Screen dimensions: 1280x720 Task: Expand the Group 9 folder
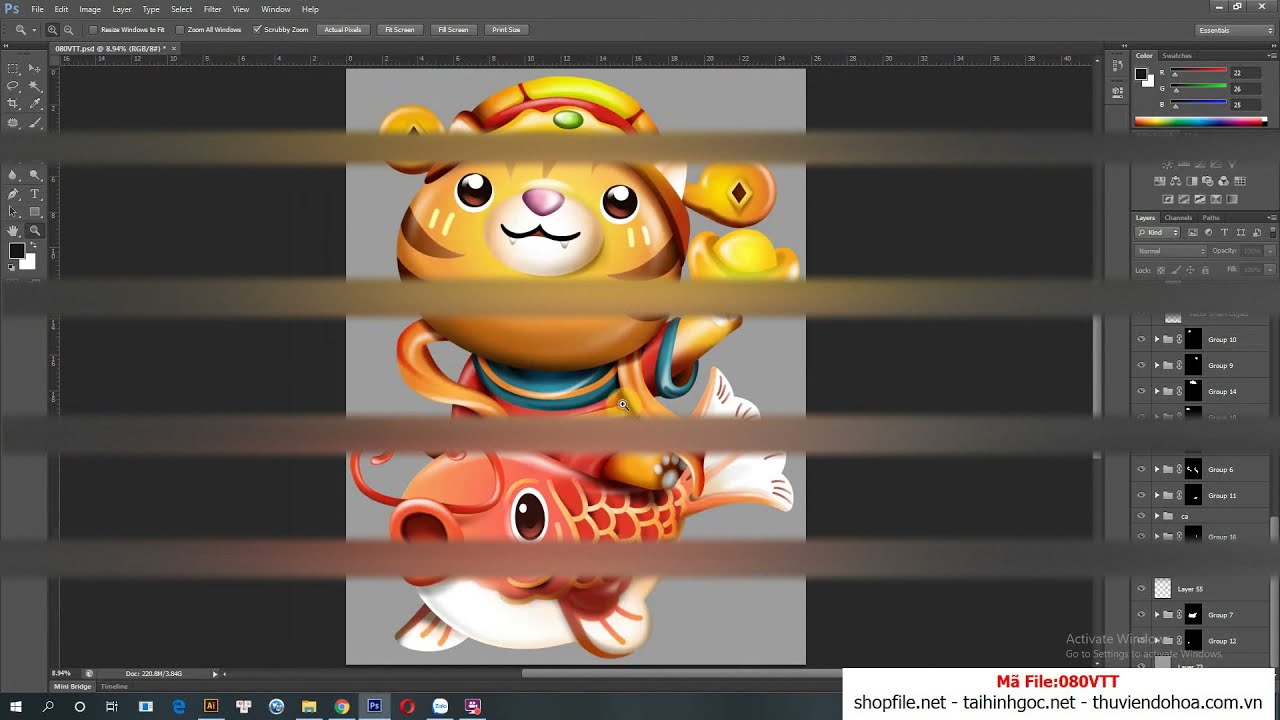click(x=1157, y=365)
